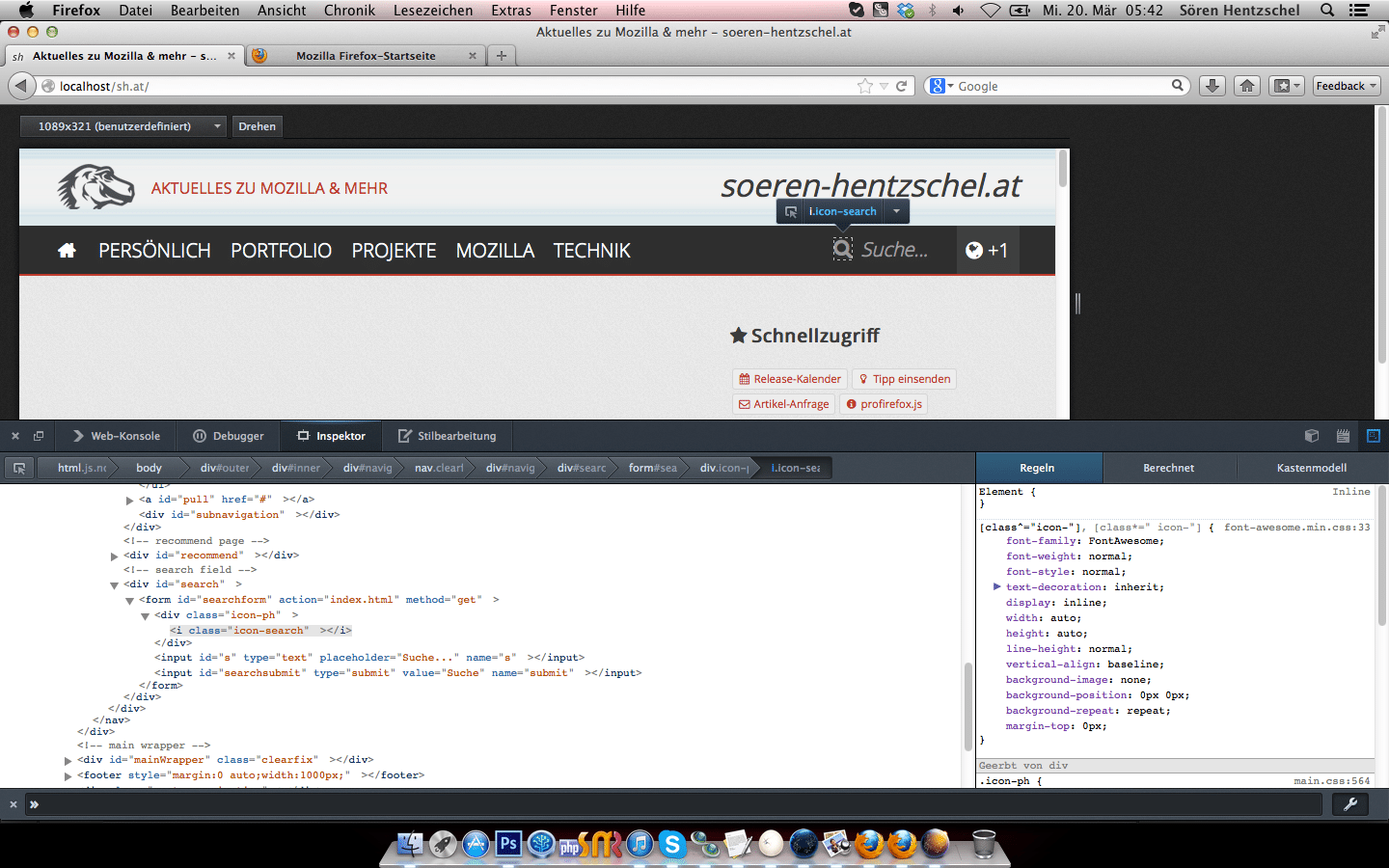Click the Downloads arrow toolbar icon

click(x=1212, y=86)
